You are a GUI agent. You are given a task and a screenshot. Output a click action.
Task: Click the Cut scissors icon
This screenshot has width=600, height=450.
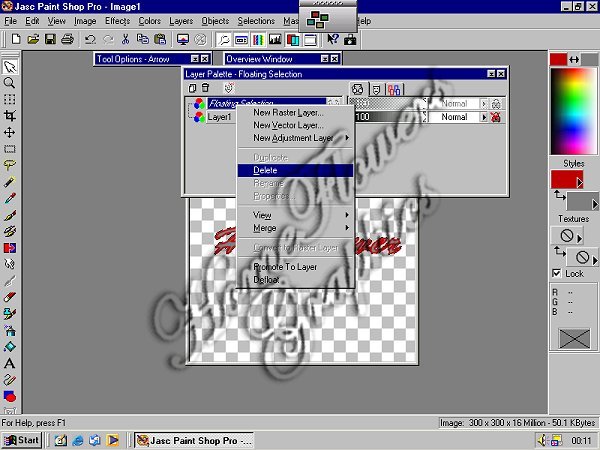coord(125,39)
